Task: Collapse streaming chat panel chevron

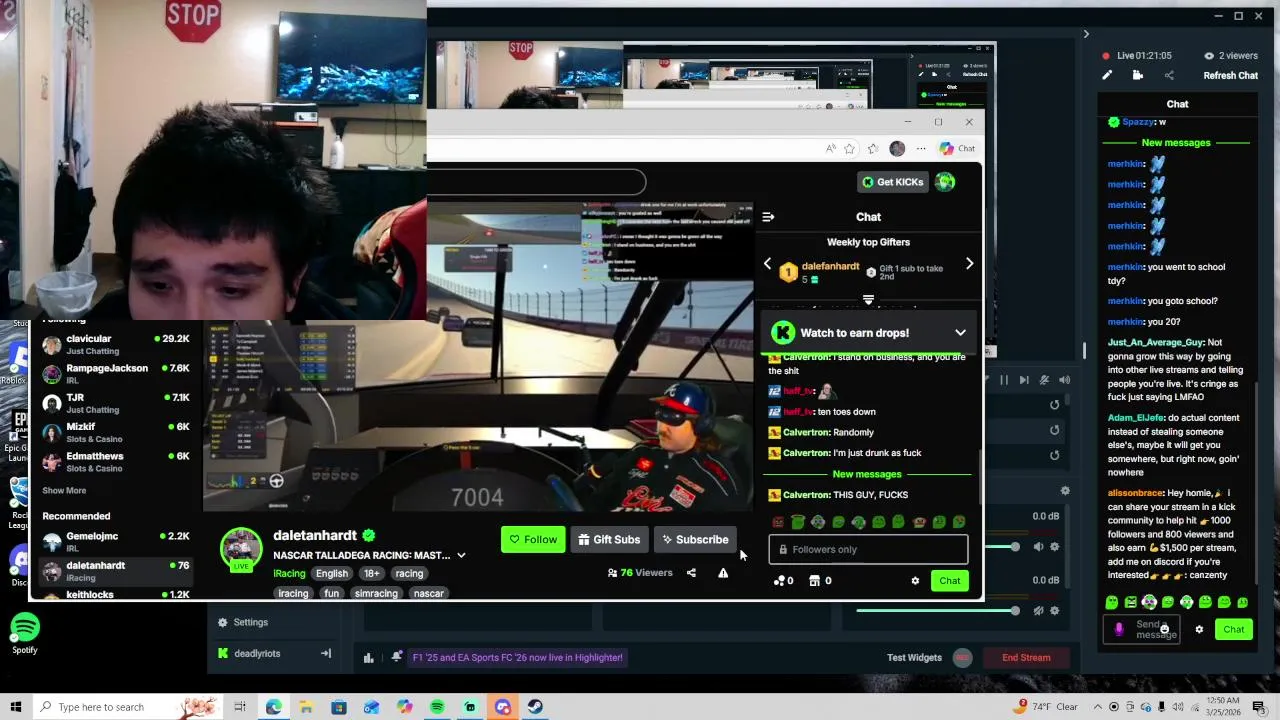Action: tap(1086, 35)
